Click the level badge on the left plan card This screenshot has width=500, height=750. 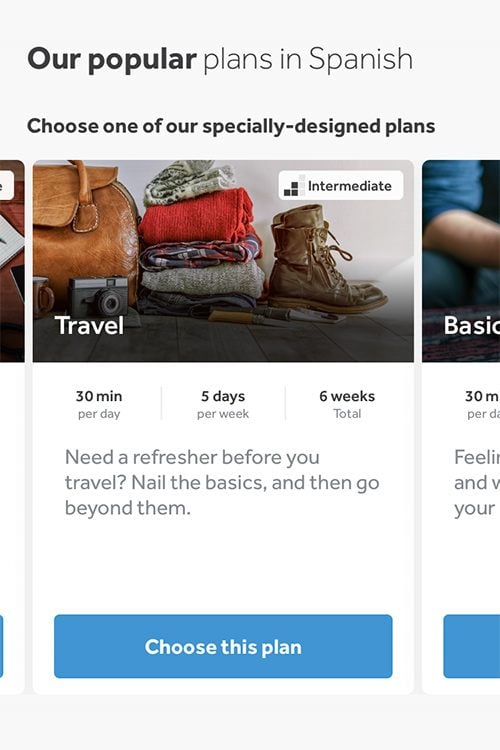pos(6,186)
